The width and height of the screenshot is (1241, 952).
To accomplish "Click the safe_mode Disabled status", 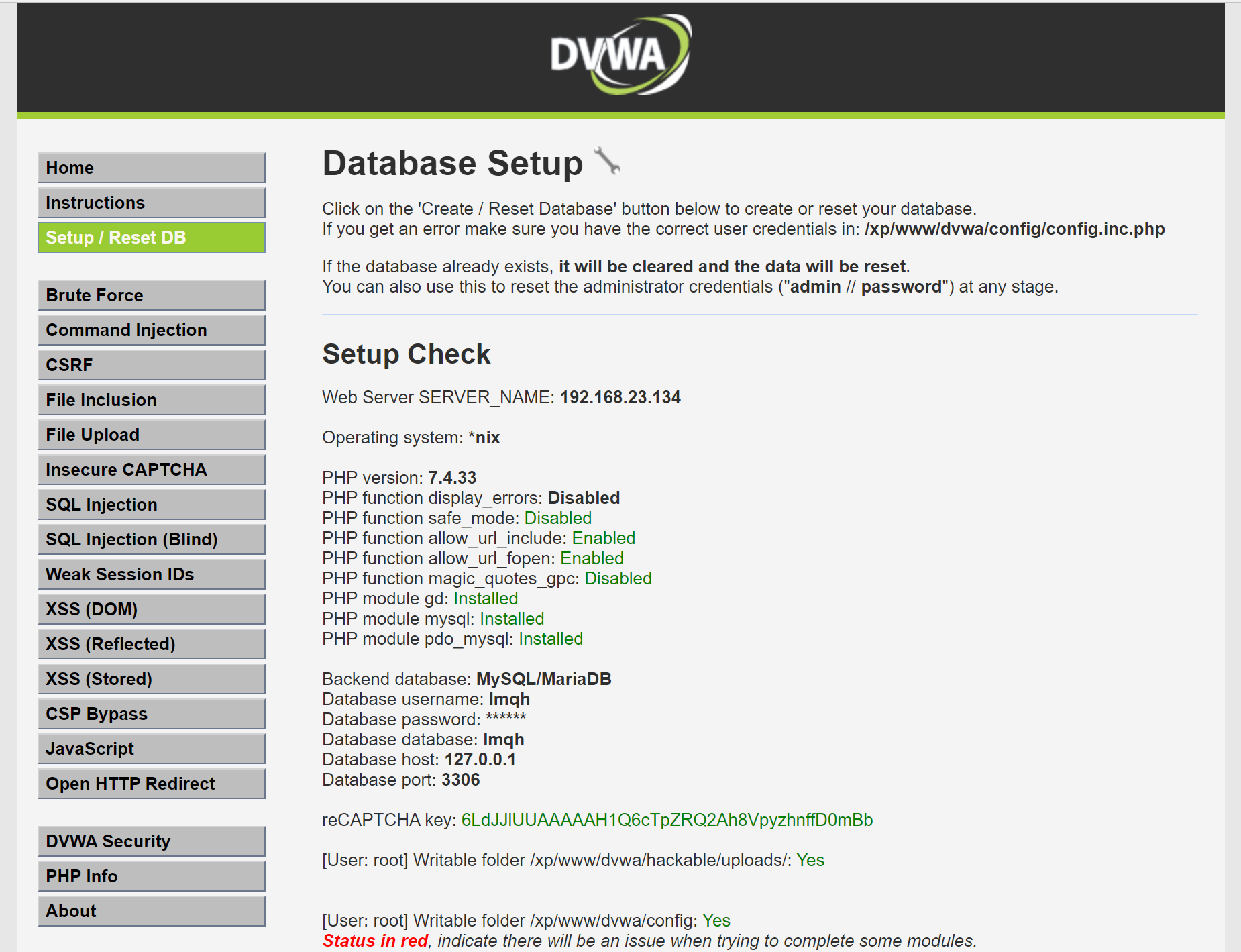I will 558,518.
